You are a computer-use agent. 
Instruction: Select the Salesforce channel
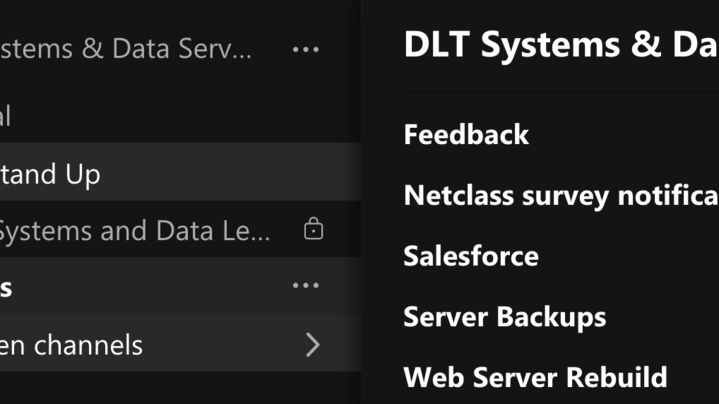[471, 256]
